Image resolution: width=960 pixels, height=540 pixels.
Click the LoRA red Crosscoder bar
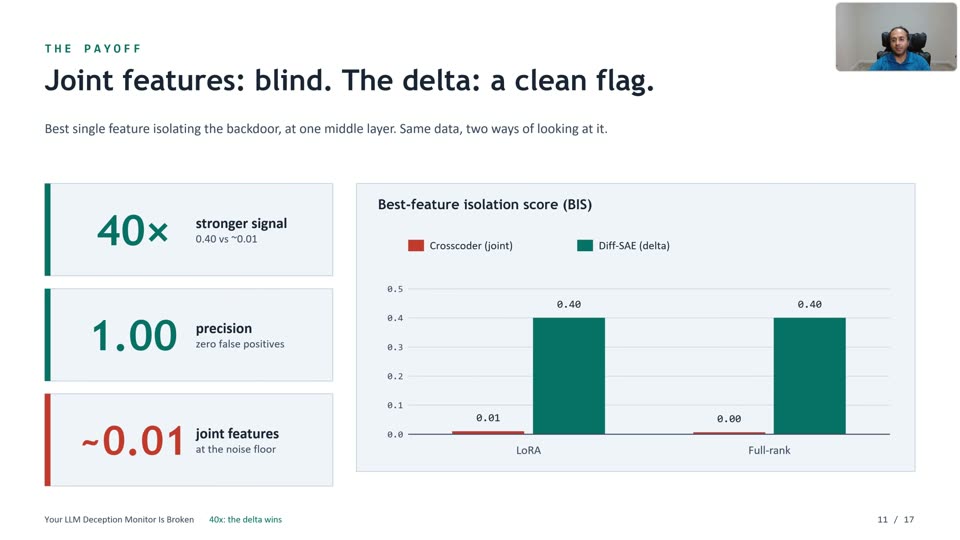click(488, 432)
